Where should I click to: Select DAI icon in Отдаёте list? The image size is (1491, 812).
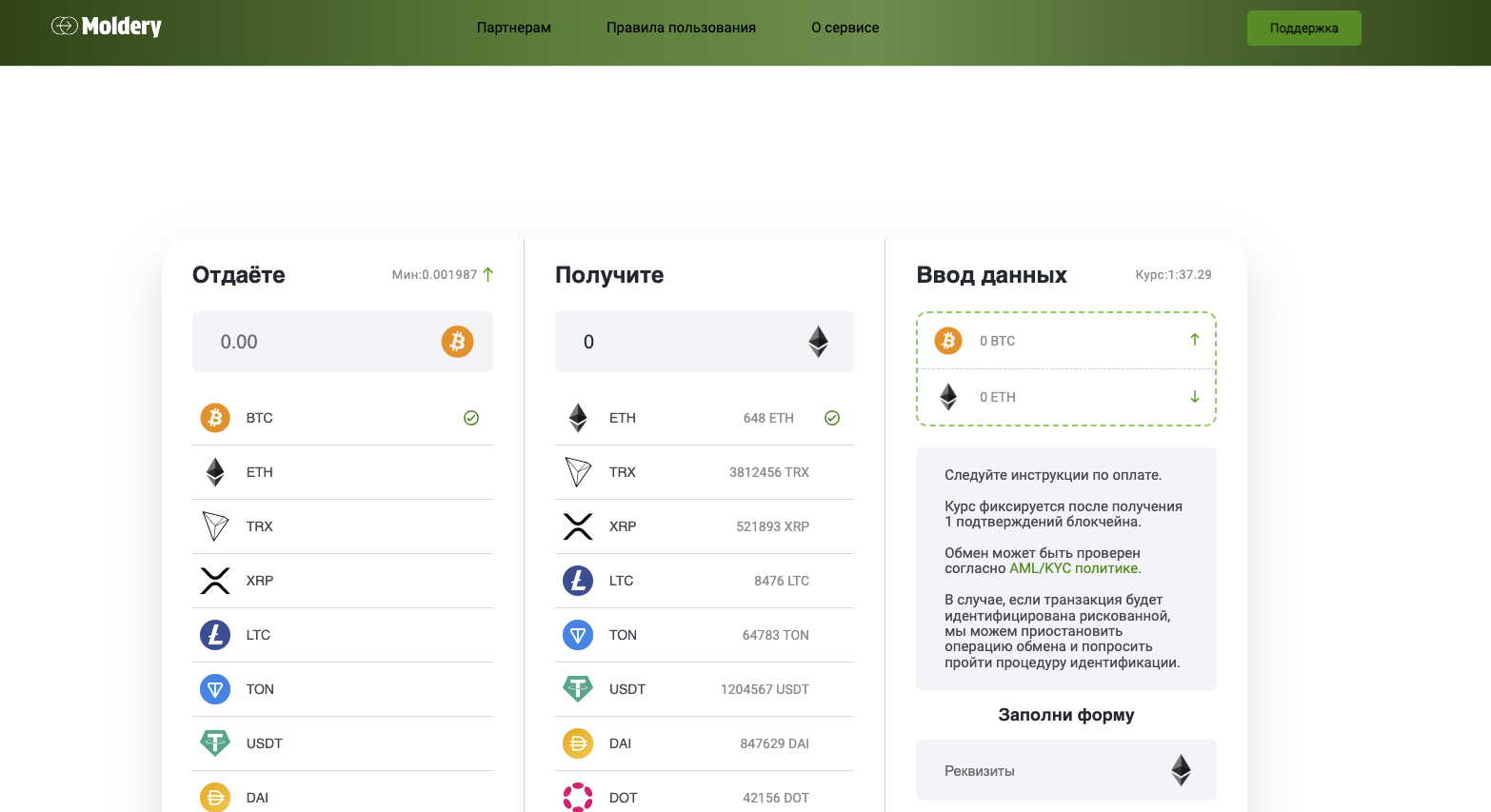tap(215, 798)
